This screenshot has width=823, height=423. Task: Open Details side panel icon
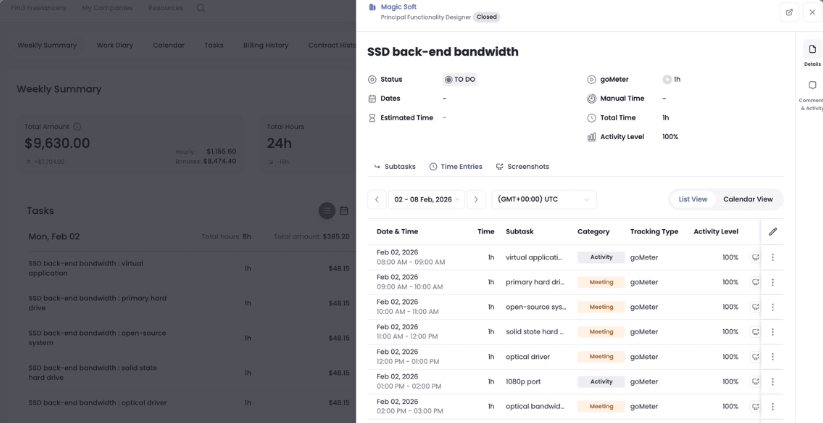[812, 50]
